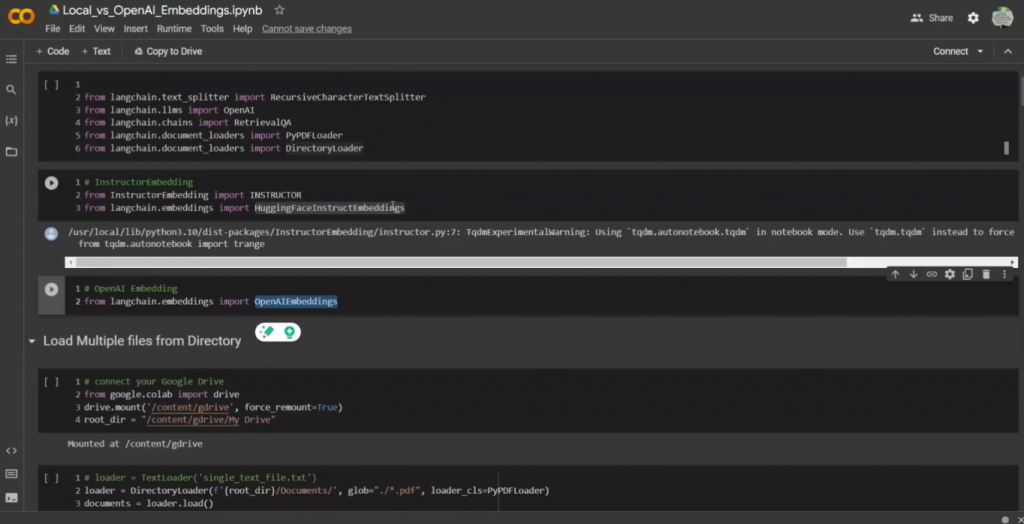The height and width of the screenshot is (524, 1024).
Task: Click the pencil icon in floating widget
Action: (x=266, y=332)
